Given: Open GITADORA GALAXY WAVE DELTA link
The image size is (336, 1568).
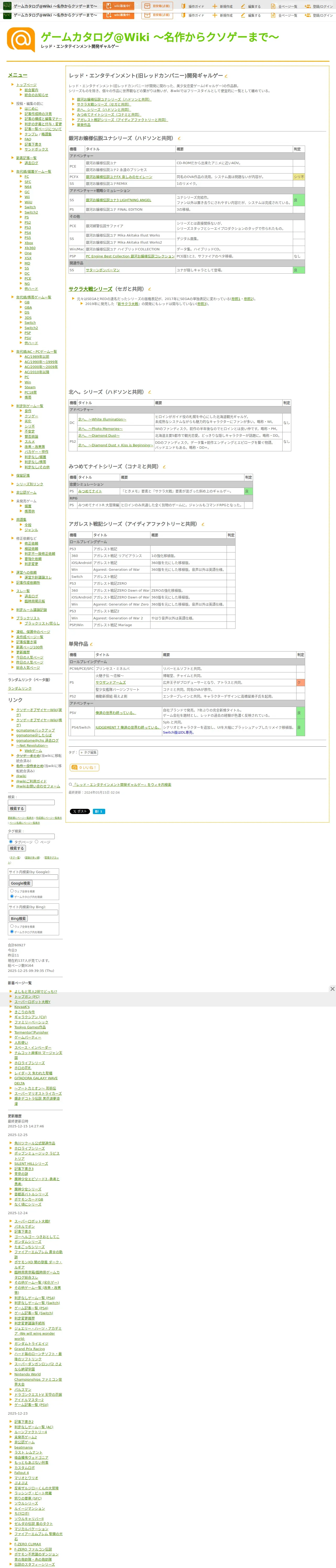Looking at the screenshot, I should [x=36, y=1081].
